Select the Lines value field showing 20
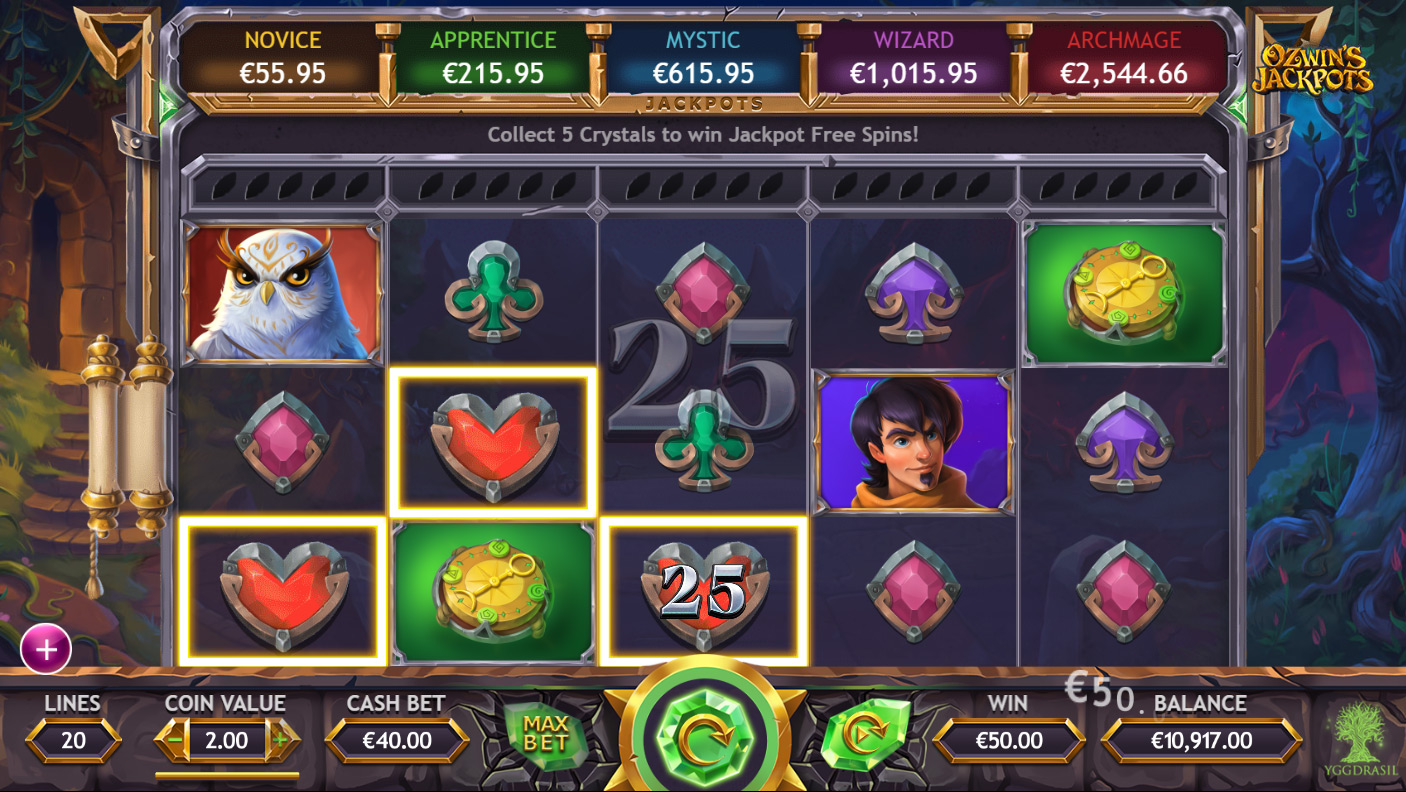This screenshot has height=792, width=1406. click(x=73, y=740)
